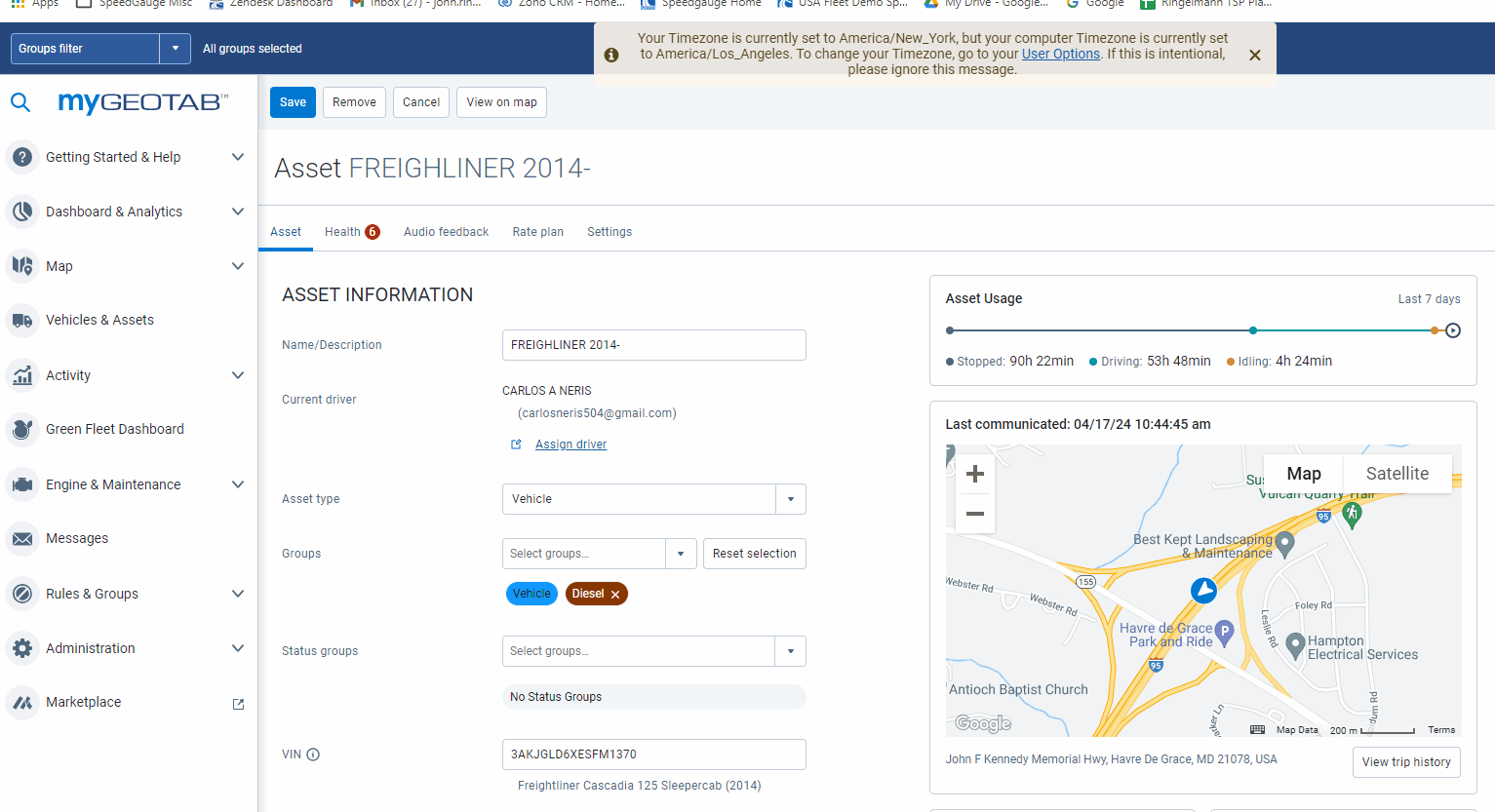1495x812 pixels.
Task: Click the search magnifier icon
Action: click(20, 101)
